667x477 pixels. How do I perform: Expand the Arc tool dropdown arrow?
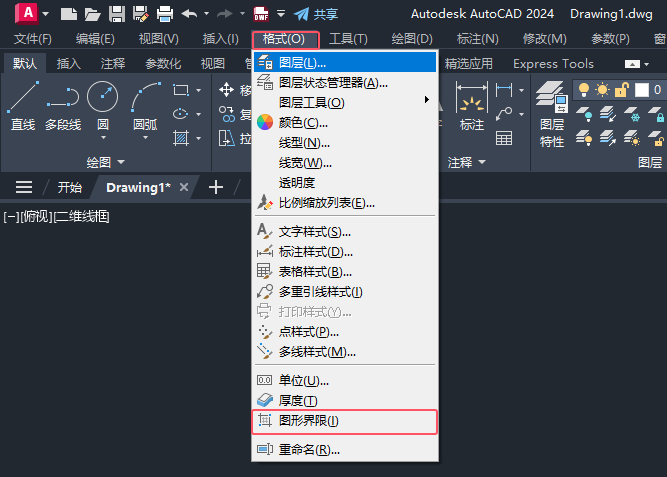[x=145, y=138]
